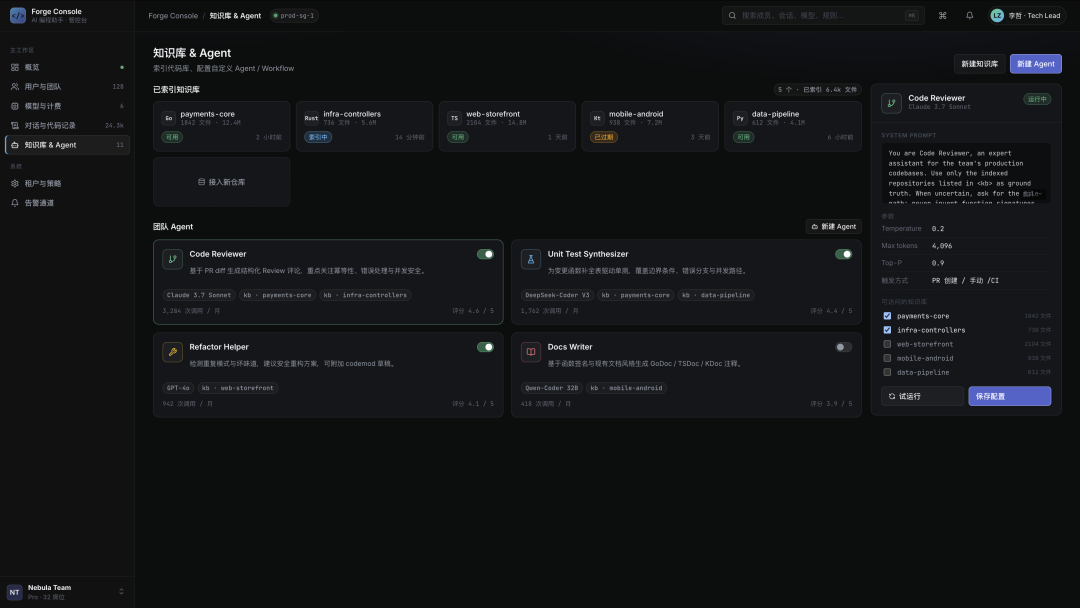Uncheck the payments-core knowledge base checkbox

887,316
